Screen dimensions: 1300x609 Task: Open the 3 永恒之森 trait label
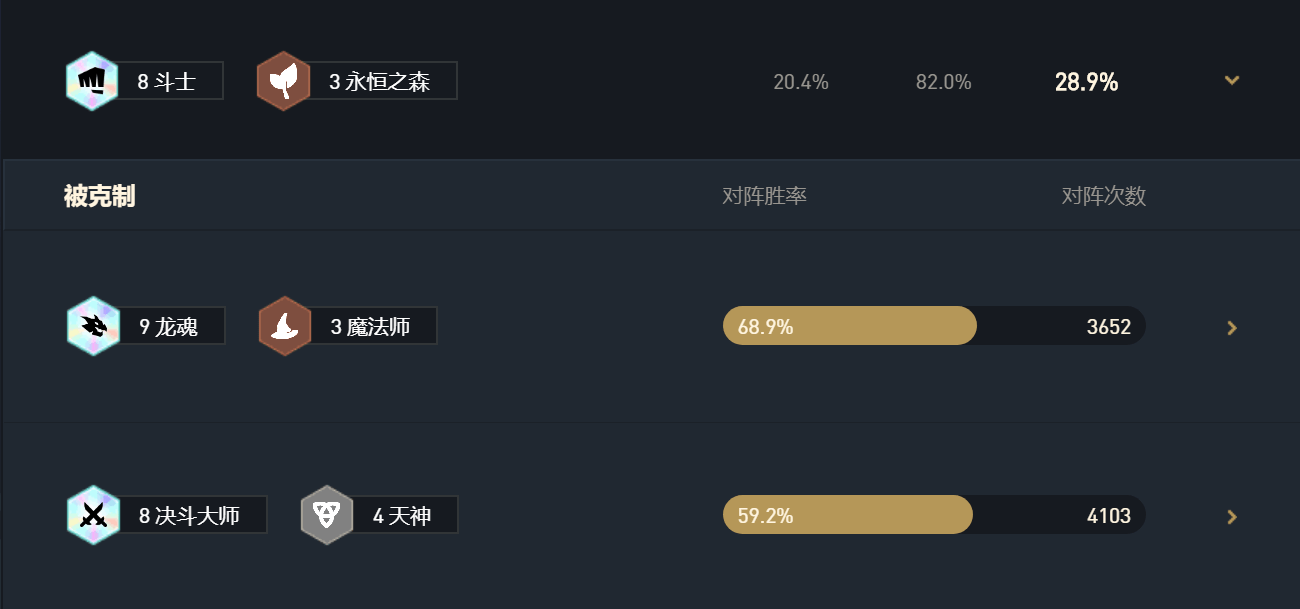pos(381,81)
